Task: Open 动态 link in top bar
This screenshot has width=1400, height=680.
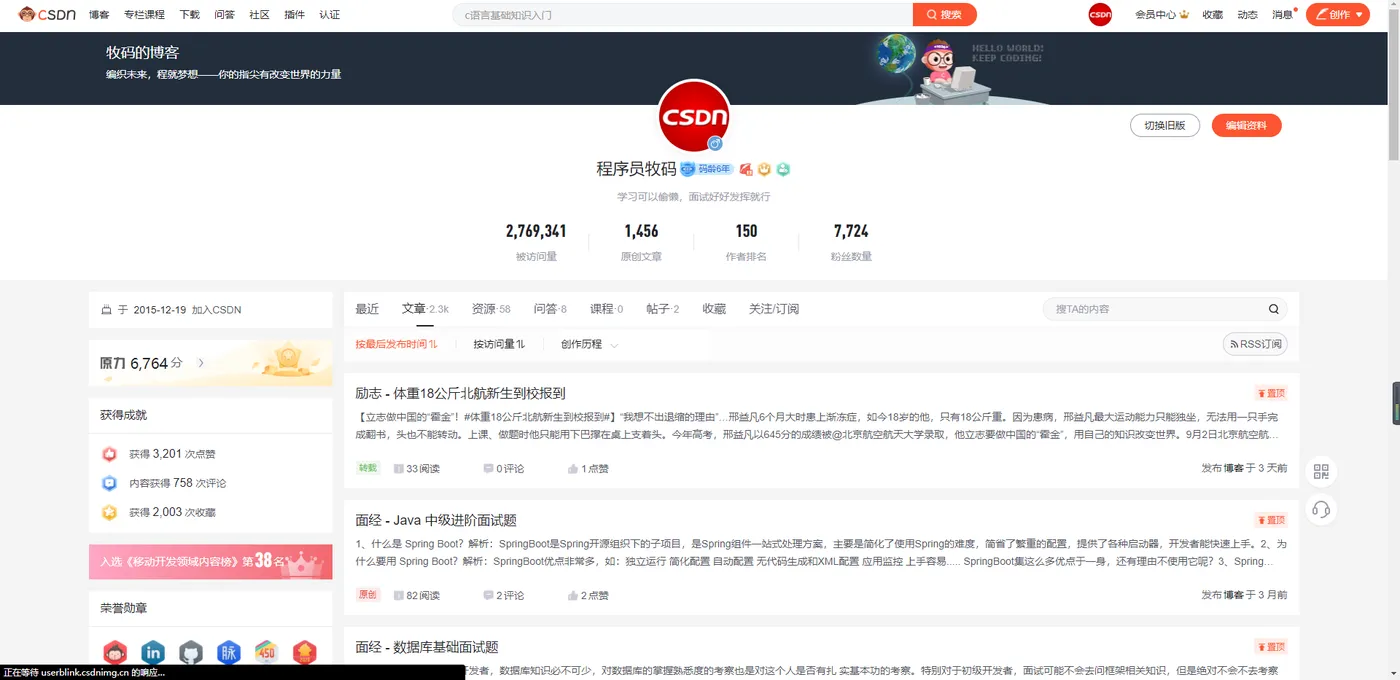Action: [x=1247, y=15]
